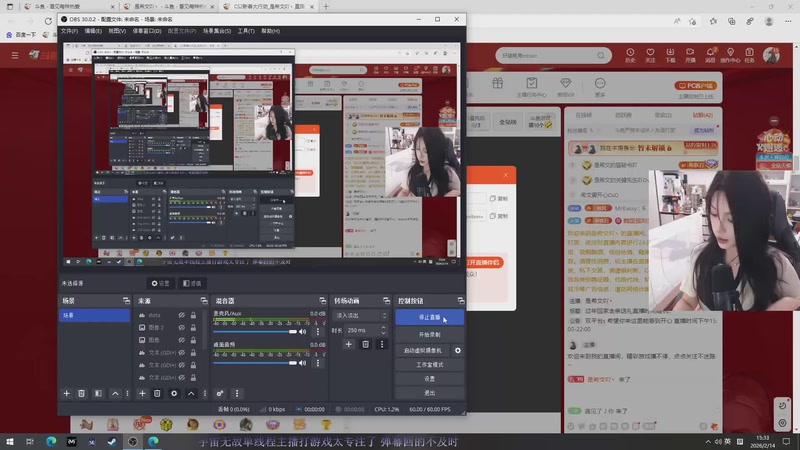Viewport: 800px width, 450px height.
Task: Undock the 转场动画 panel
Action: point(386,301)
